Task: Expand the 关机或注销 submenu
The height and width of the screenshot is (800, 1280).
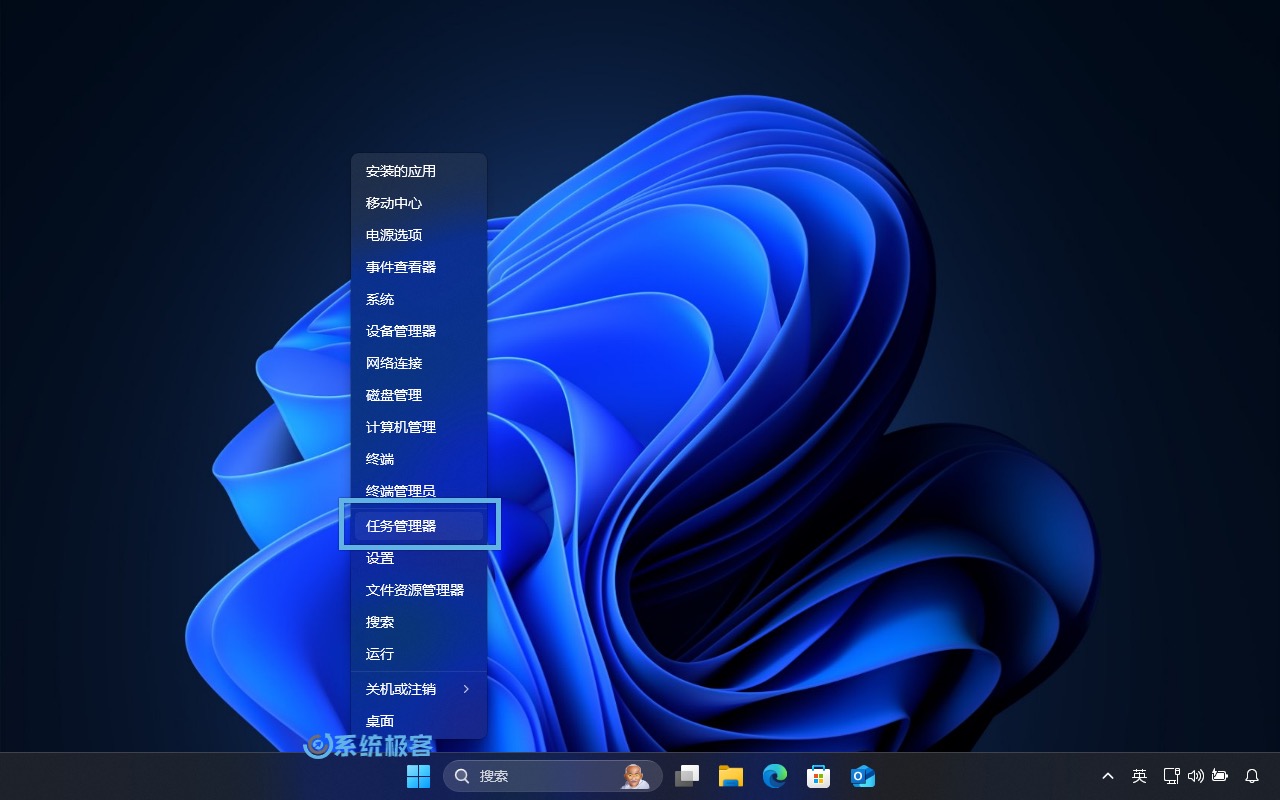Action: [418, 689]
